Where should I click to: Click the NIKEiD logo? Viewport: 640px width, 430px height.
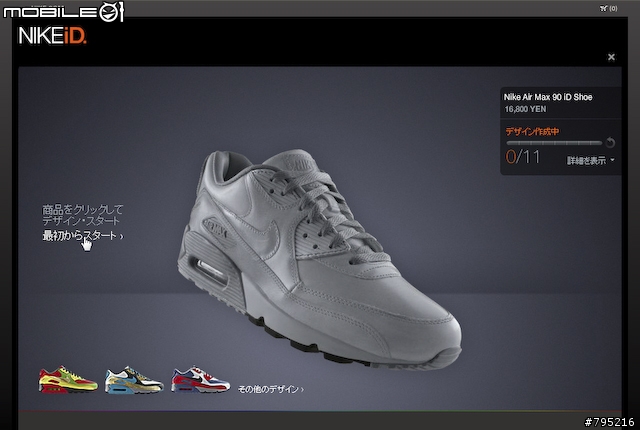pos(52,36)
